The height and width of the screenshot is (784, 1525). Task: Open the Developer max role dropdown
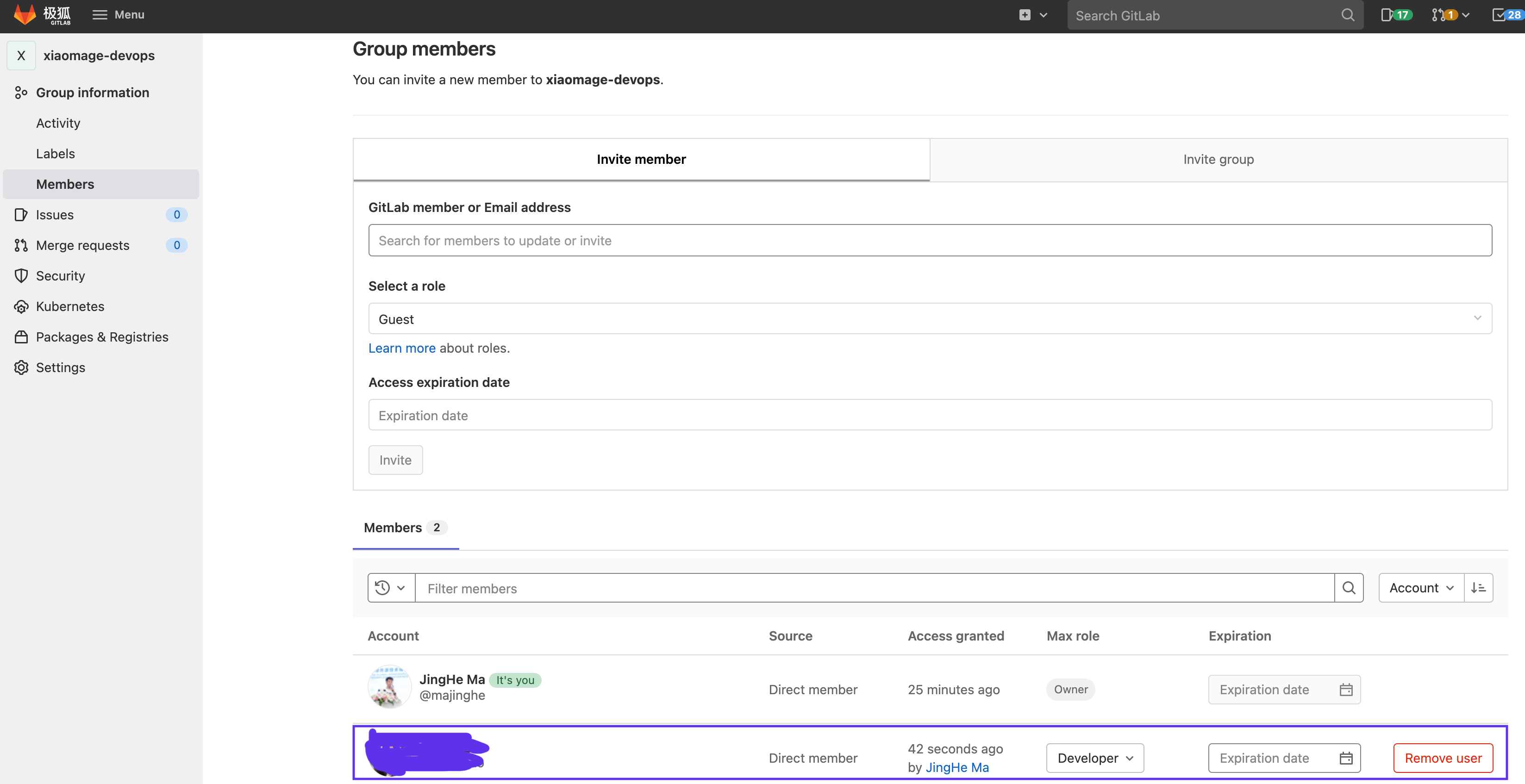pyautogui.click(x=1094, y=758)
